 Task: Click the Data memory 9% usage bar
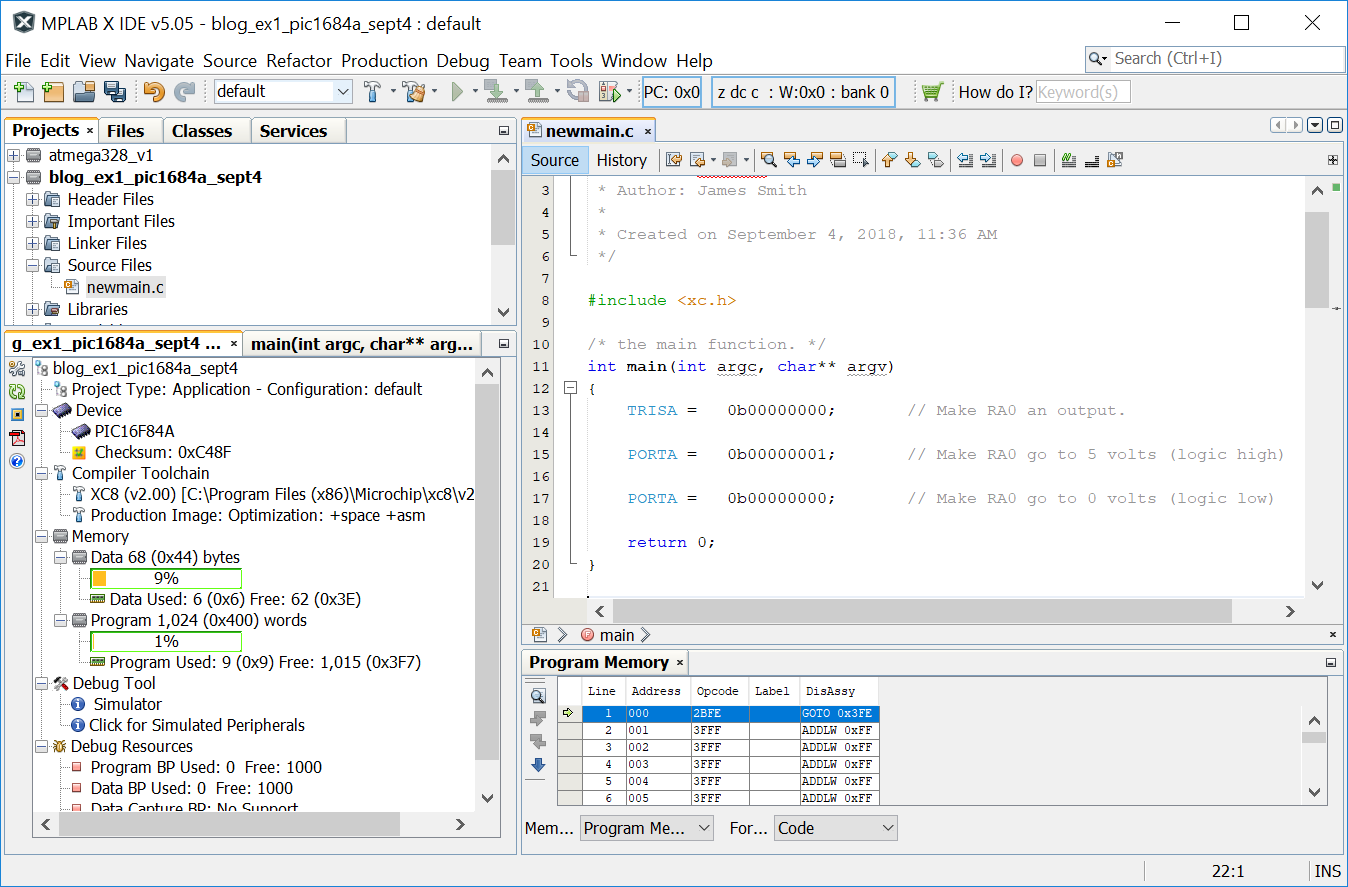click(166, 579)
